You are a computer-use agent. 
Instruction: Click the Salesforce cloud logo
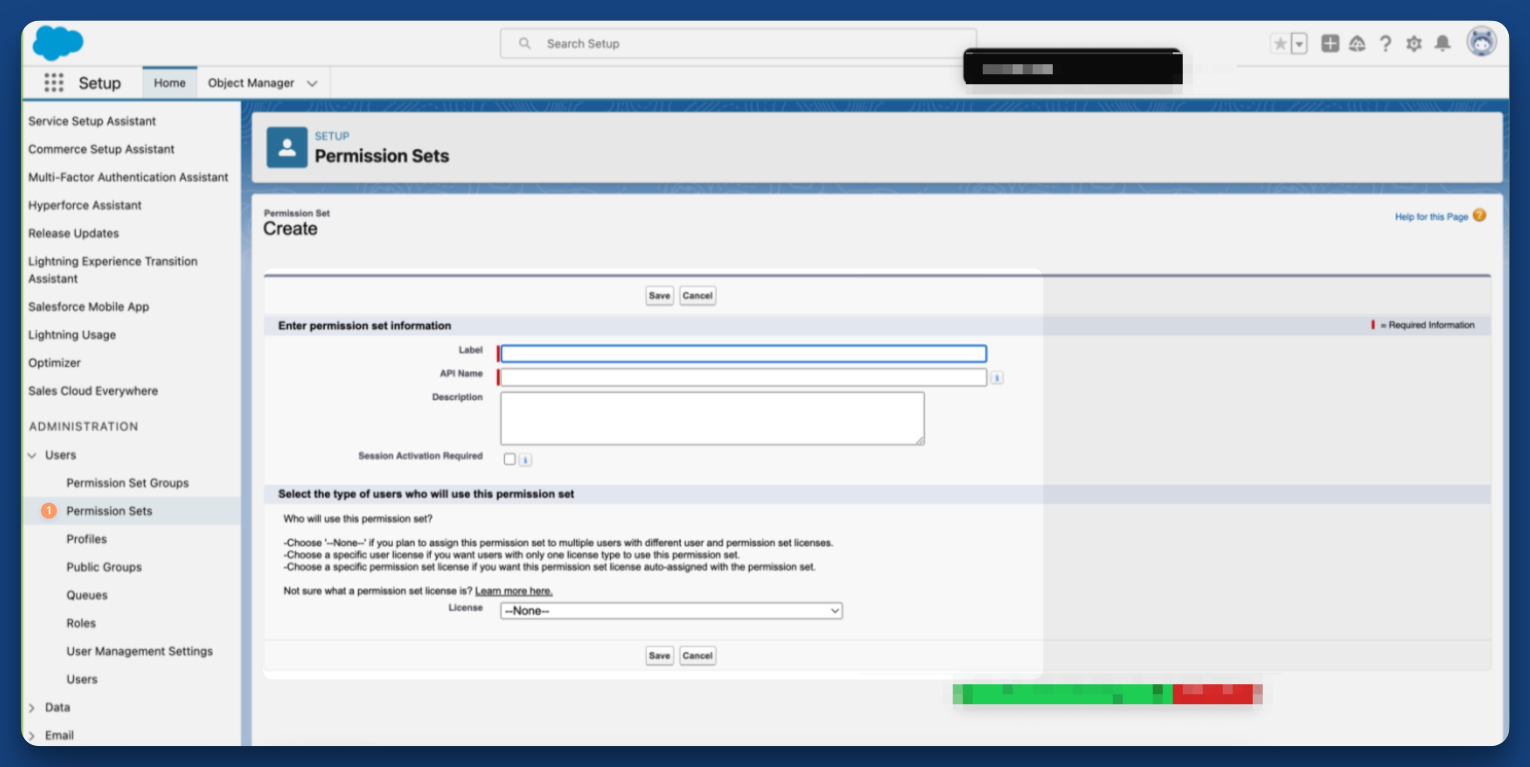pos(58,44)
